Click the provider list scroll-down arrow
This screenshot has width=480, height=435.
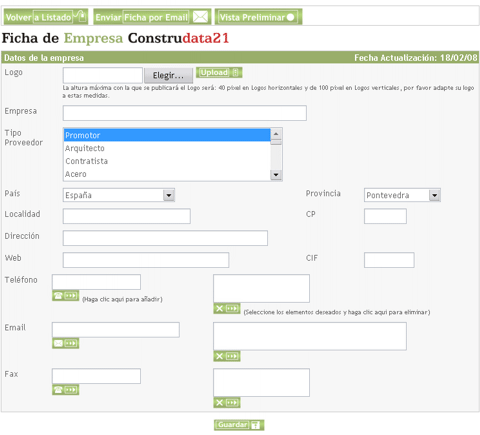coord(276,175)
